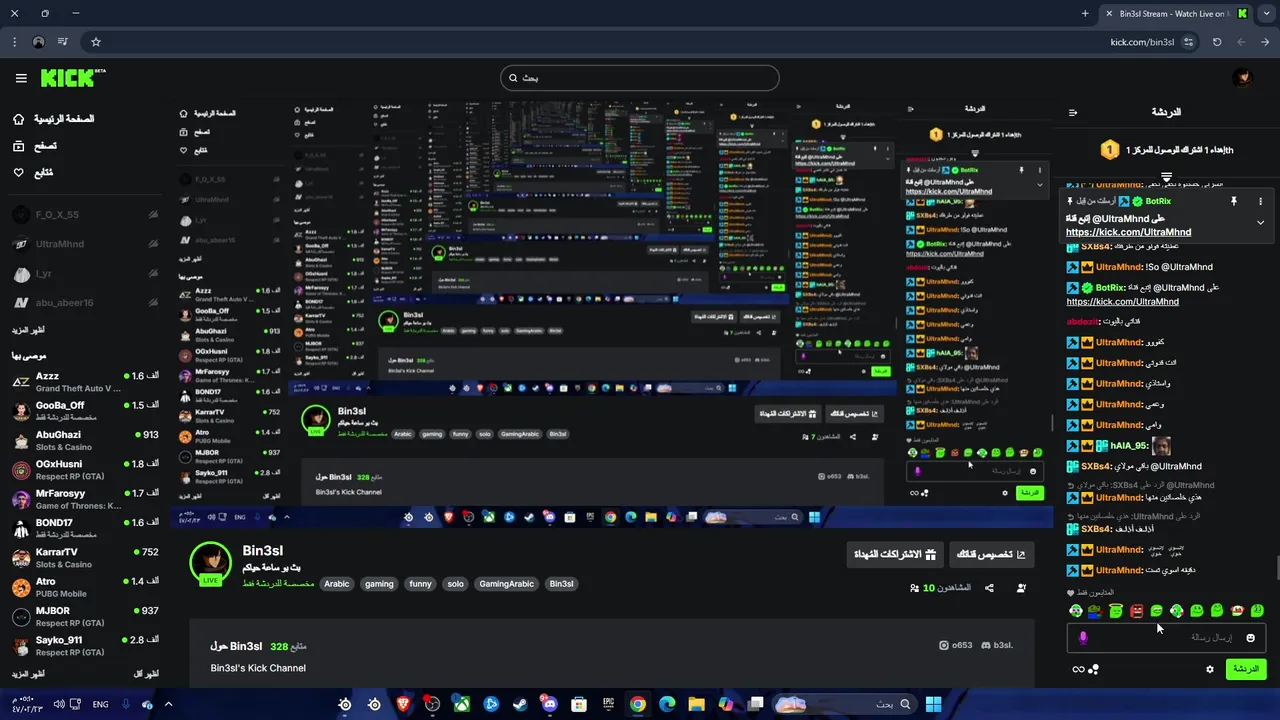This screenshot has width=1280, height=720.
Task: Click the pin icon on pinned message
Action: [x=1234, y=201]
